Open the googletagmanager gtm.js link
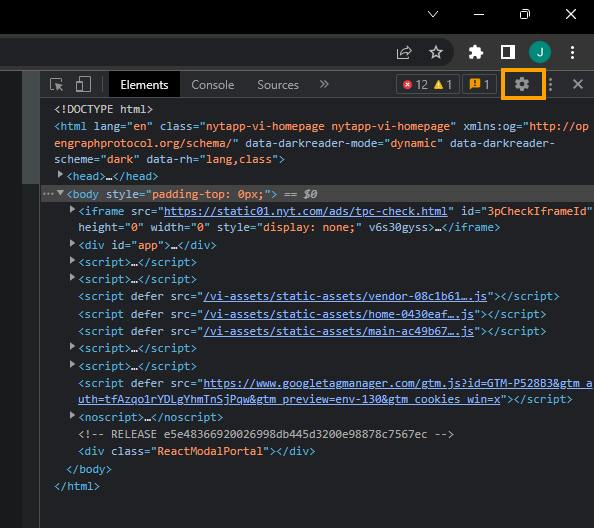594x528 pixels. click(335, 392)
